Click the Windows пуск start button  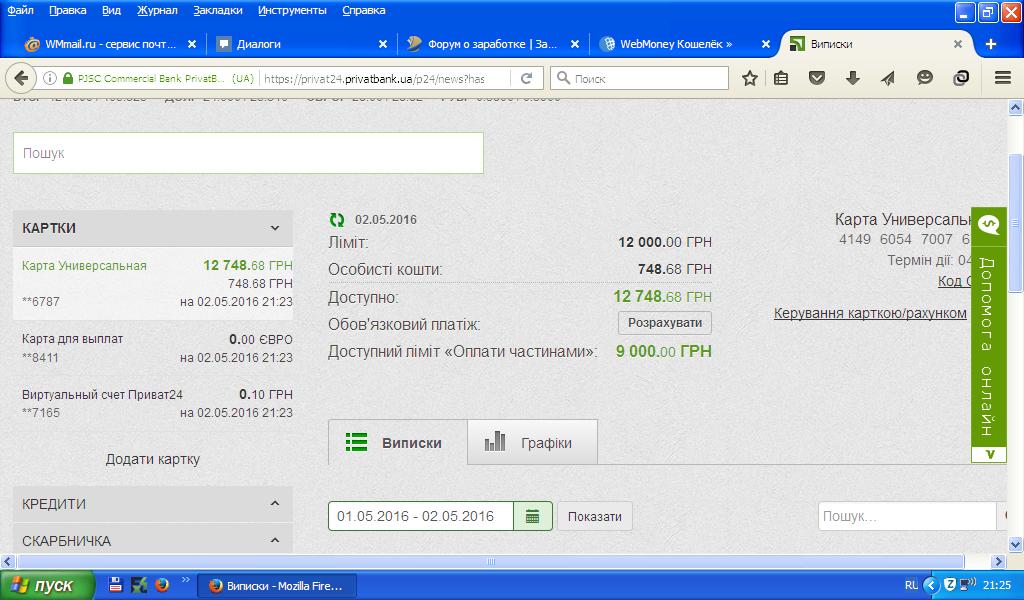click(47, 585)
